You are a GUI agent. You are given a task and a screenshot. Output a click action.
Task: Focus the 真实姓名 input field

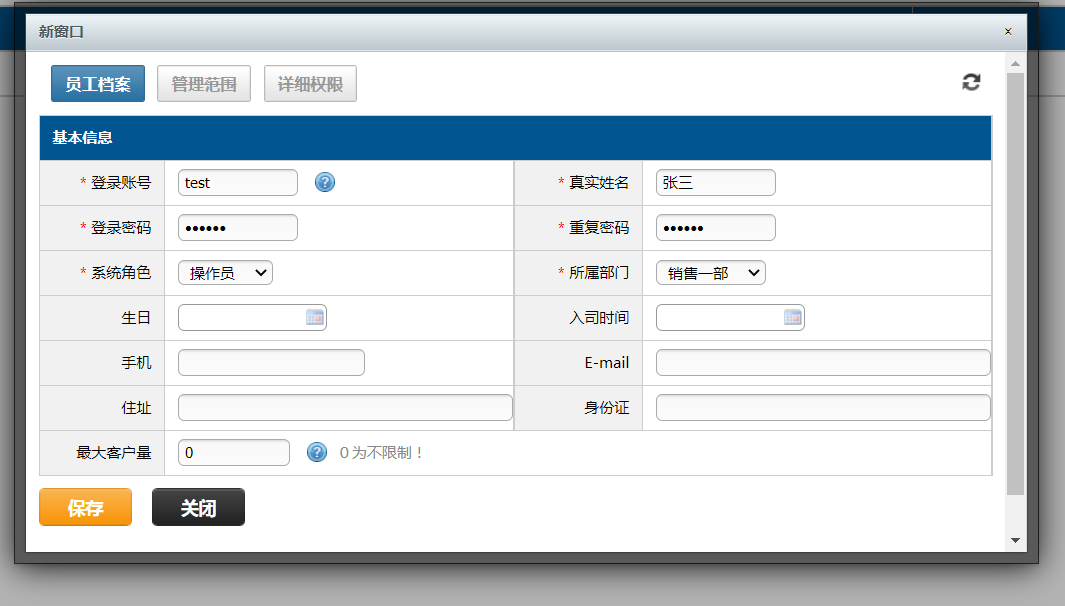pyautogui.click(x=716, y=183)
